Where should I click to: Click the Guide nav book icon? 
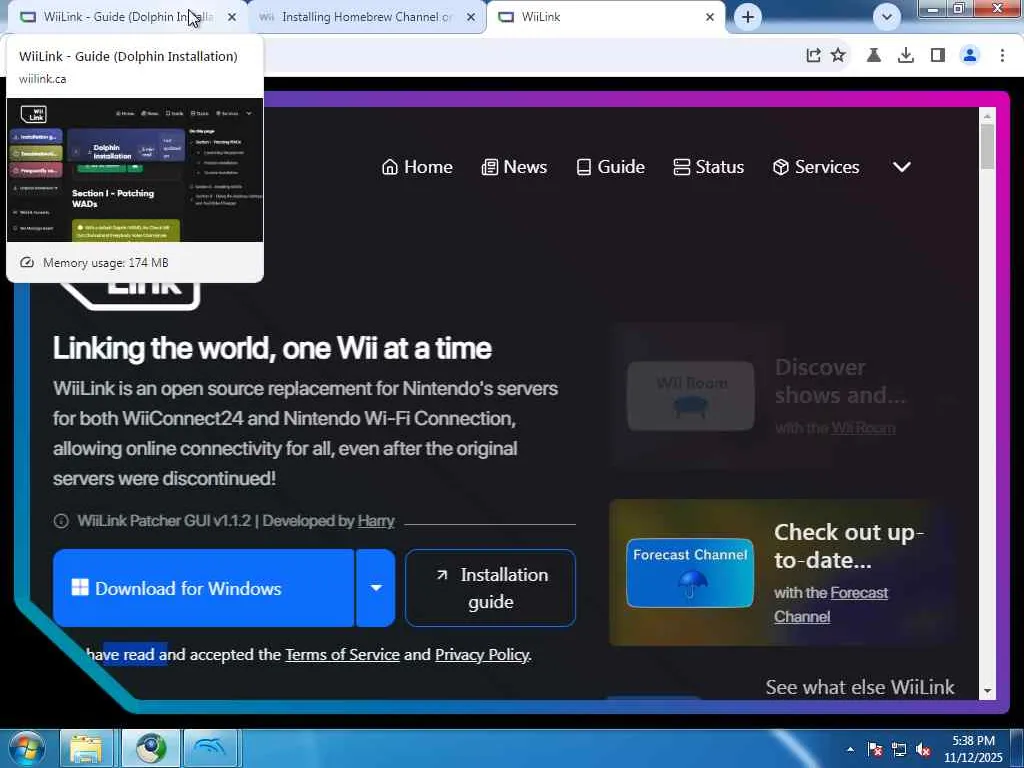[584, 167]
